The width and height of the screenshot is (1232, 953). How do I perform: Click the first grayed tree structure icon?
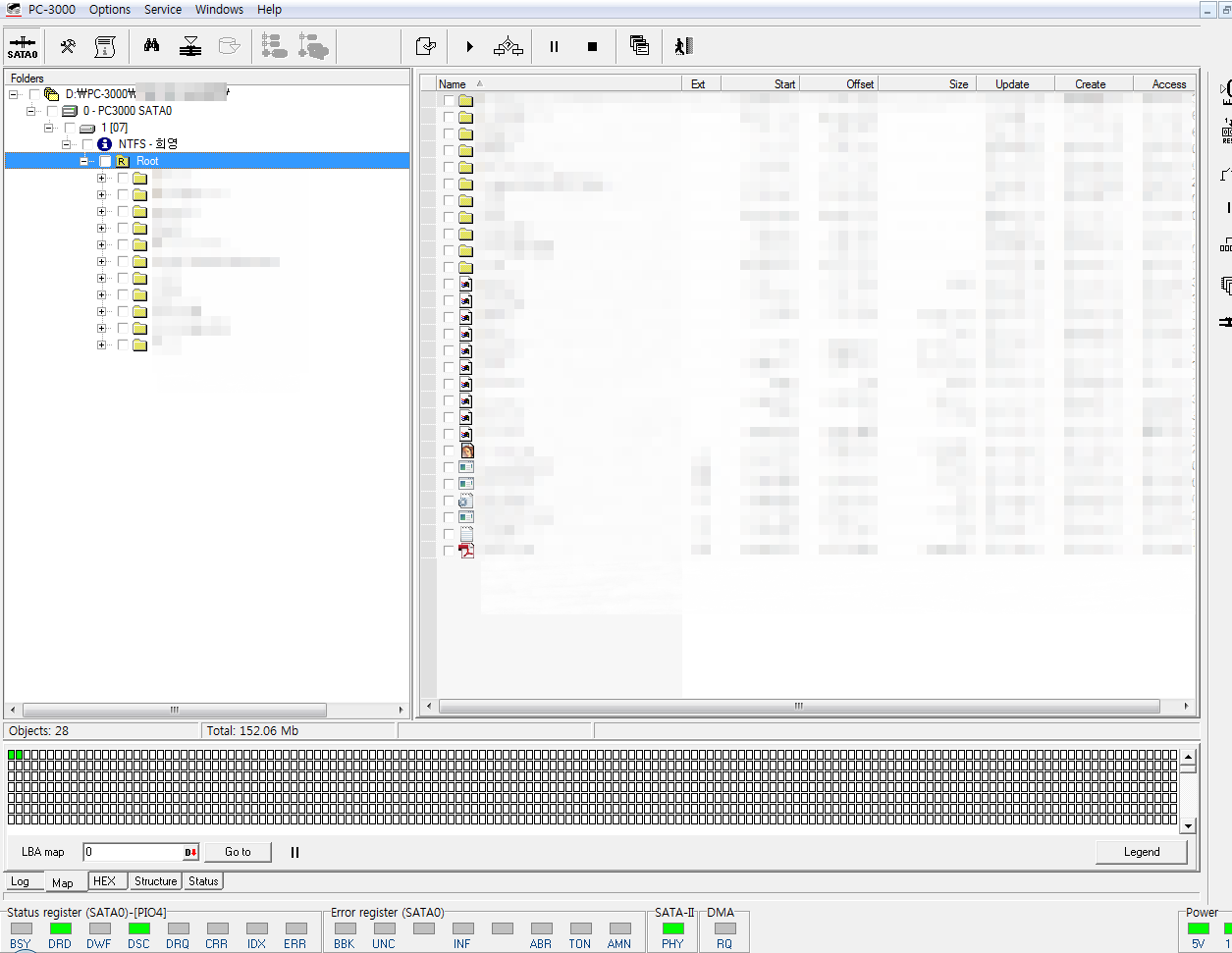coord(275,46)
